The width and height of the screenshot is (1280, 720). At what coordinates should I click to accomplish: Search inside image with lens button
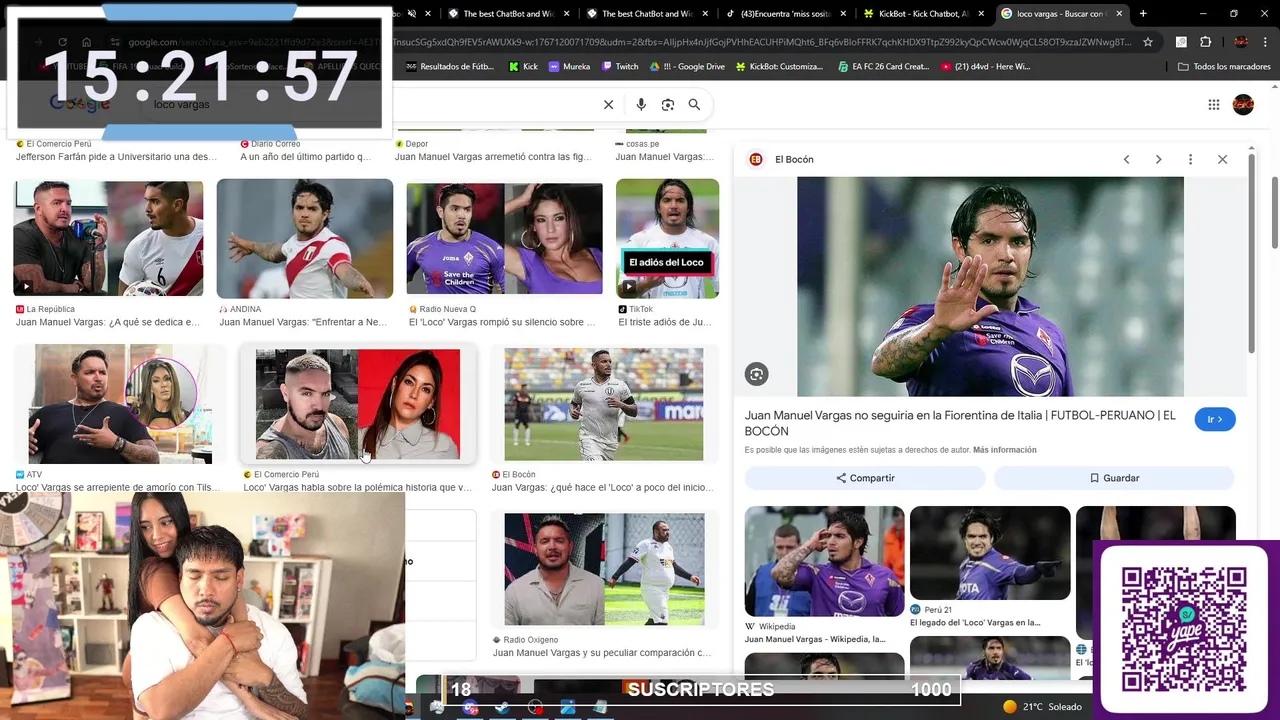(x=756, y=374)
